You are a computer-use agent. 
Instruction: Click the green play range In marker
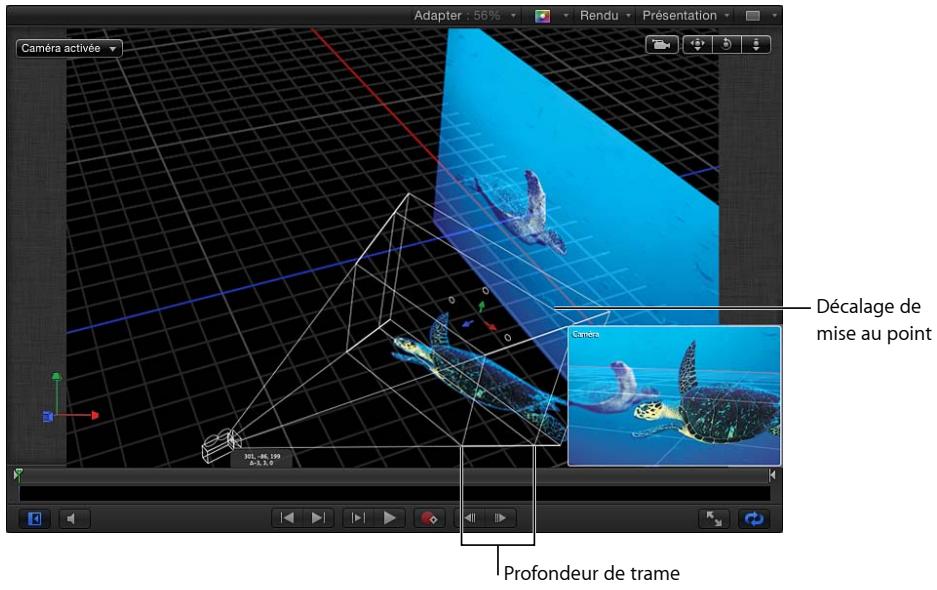[x=19, y=475]
